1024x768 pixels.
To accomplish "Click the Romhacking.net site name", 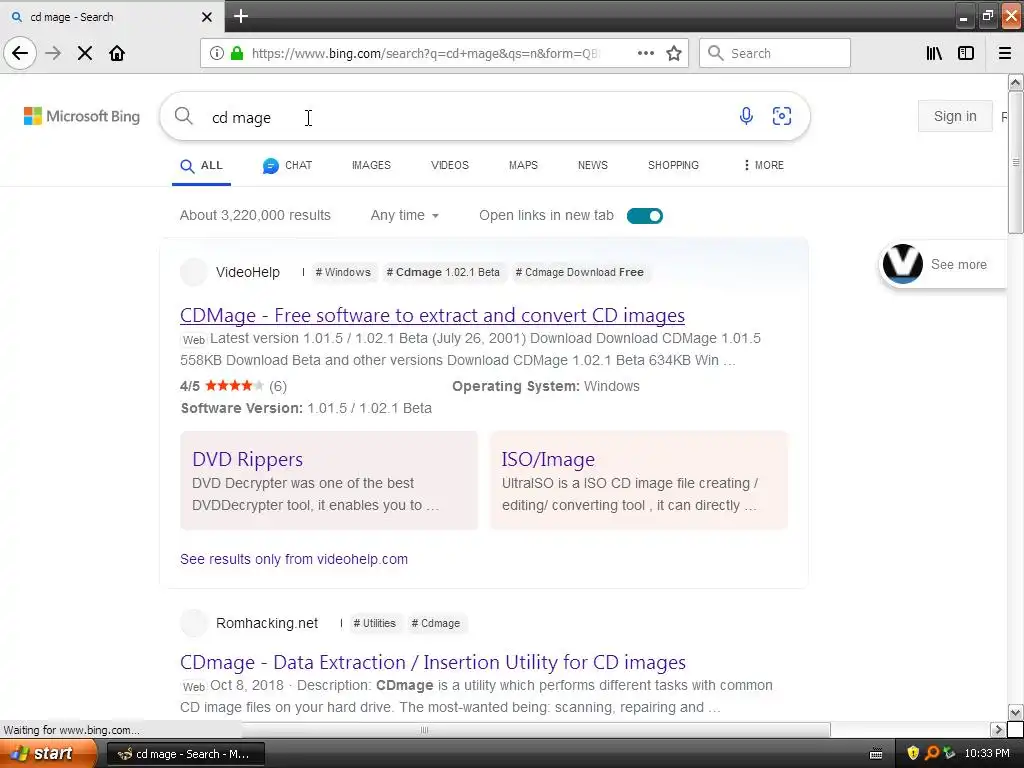I will coord(267,623).
